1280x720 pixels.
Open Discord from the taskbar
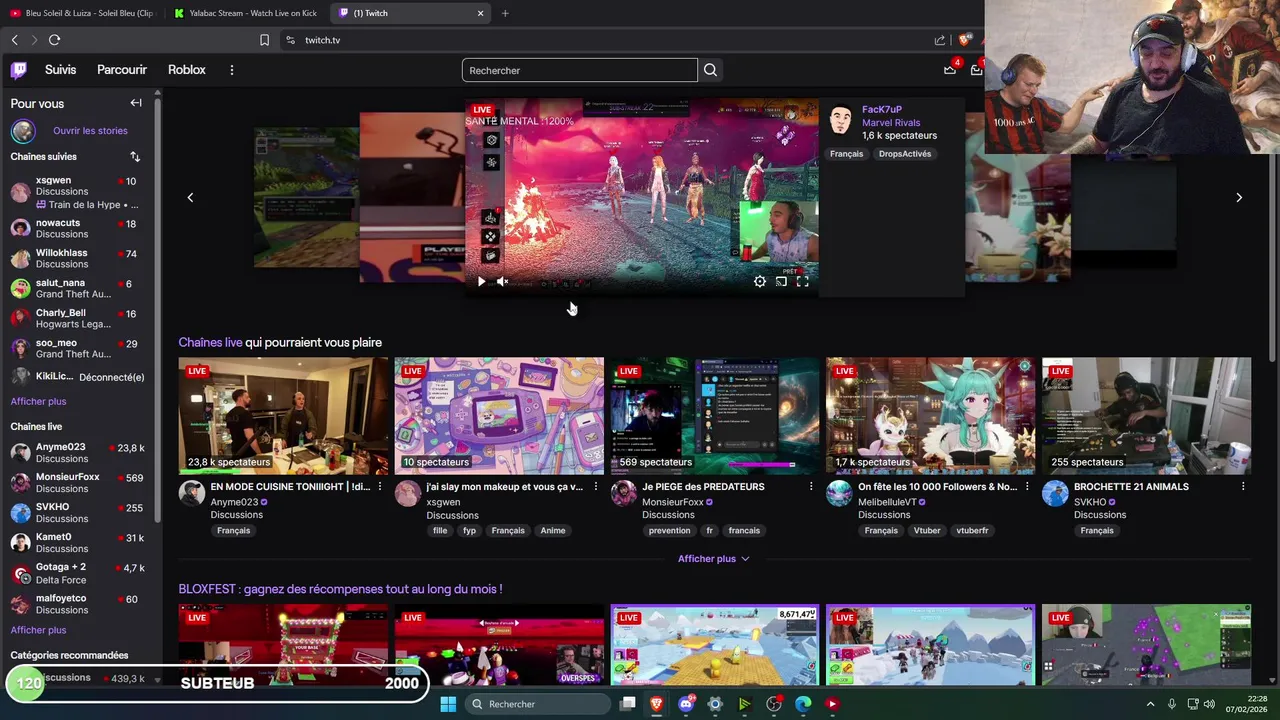(x=685, y=704)
